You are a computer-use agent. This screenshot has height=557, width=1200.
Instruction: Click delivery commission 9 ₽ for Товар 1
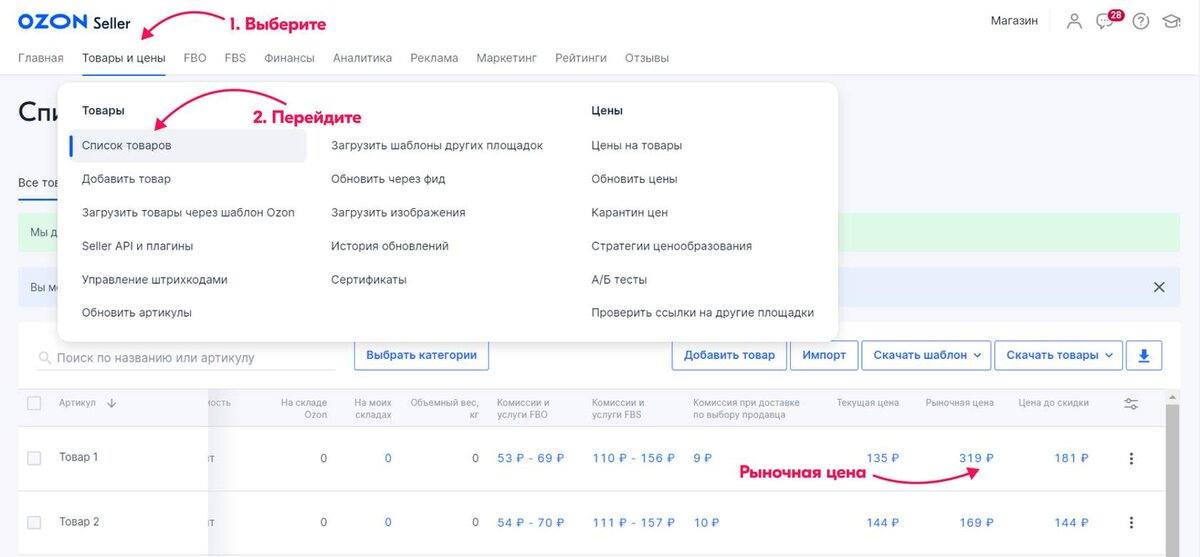click(x=703, y=458)
